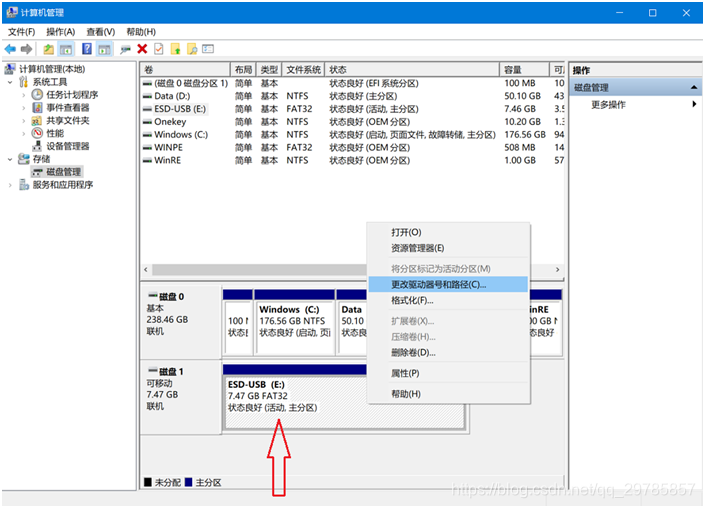Select the WINPE volume row
This screenshot has height=508, width=705.
point(352,147)
